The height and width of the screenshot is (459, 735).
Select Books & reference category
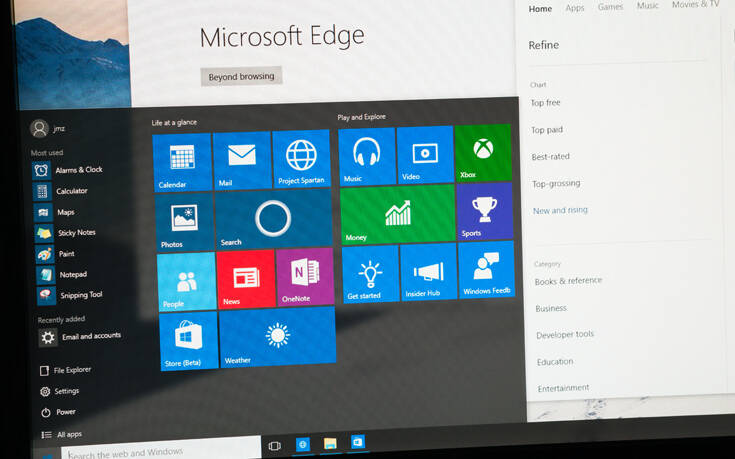[x=569, y=281]
